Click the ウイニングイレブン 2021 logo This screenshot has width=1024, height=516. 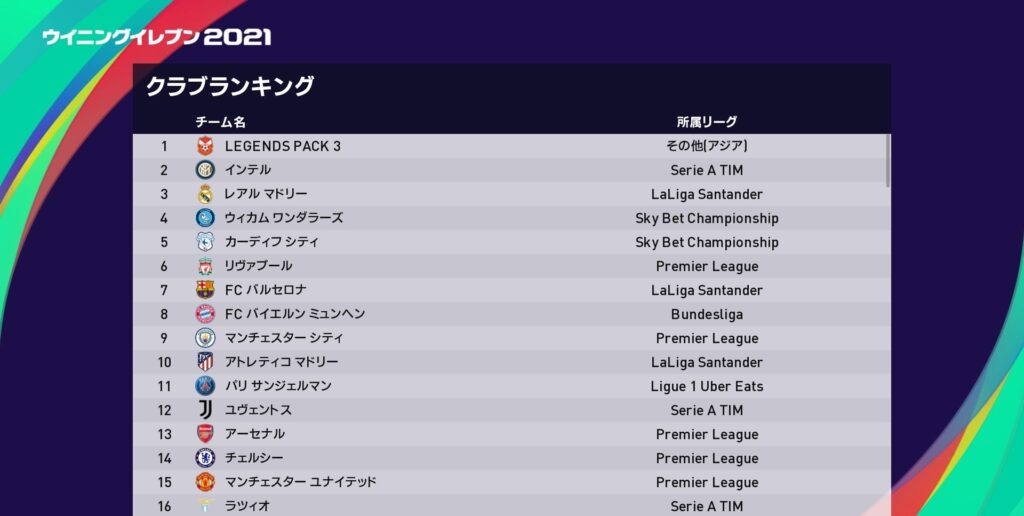[156, 37]
